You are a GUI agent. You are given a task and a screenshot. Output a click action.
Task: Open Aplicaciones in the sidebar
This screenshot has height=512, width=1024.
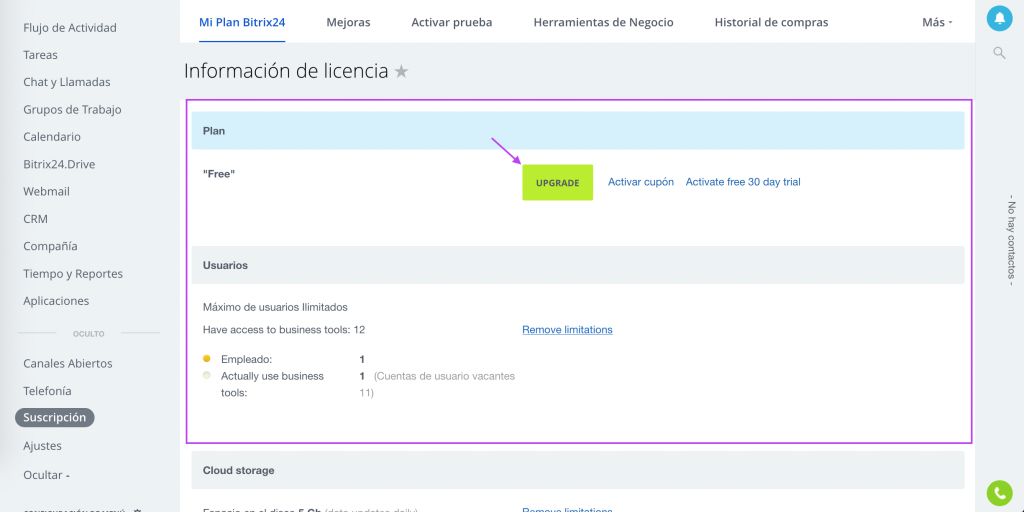tap(56, 302)
